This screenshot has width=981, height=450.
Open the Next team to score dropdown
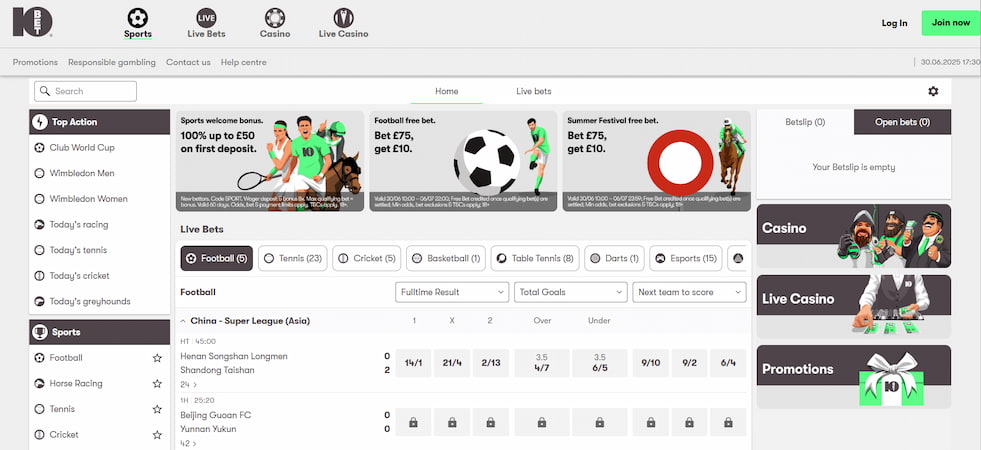coord(689,292)
